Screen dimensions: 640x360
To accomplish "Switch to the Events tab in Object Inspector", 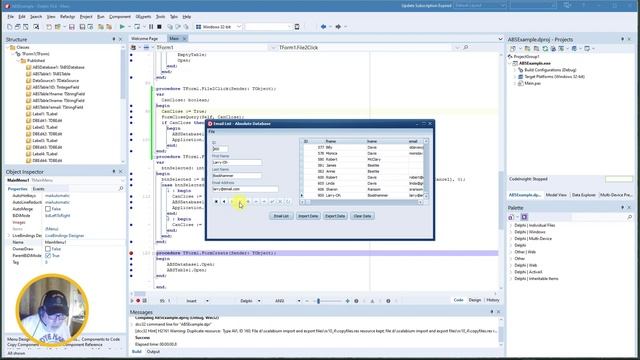I will pos(38,189).
